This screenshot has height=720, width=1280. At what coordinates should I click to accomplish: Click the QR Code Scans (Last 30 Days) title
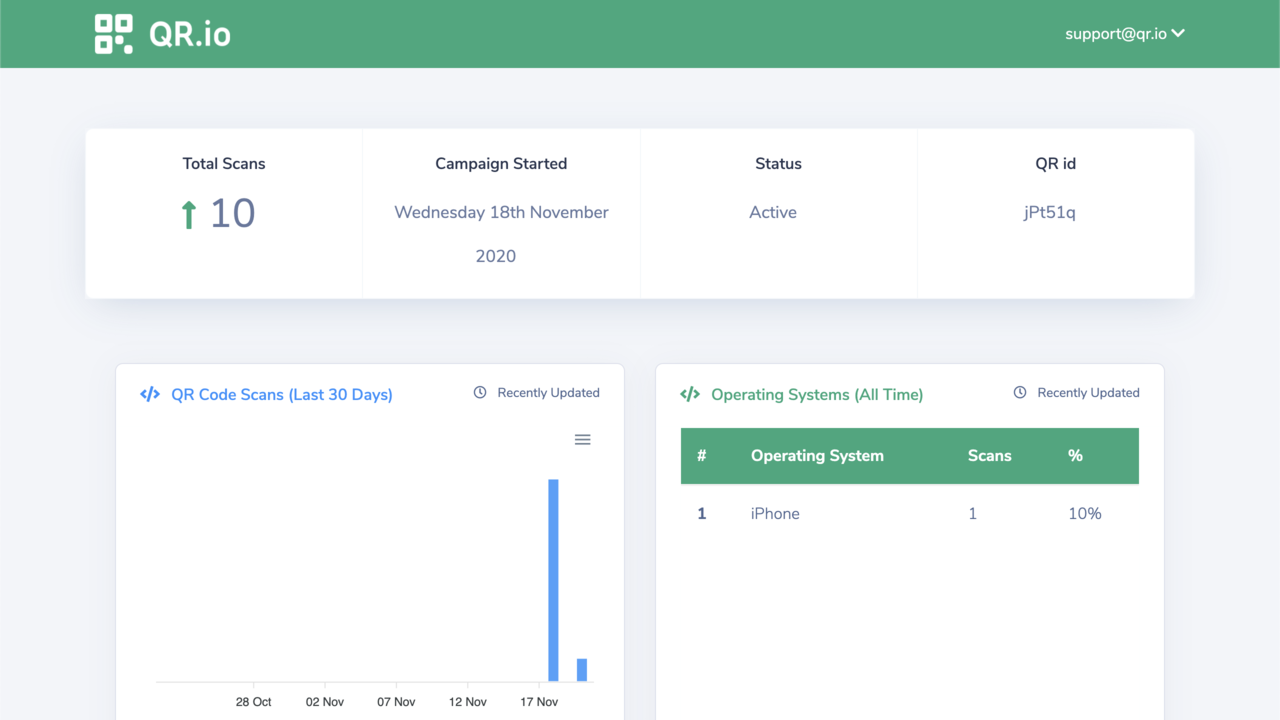pos(281,395)
